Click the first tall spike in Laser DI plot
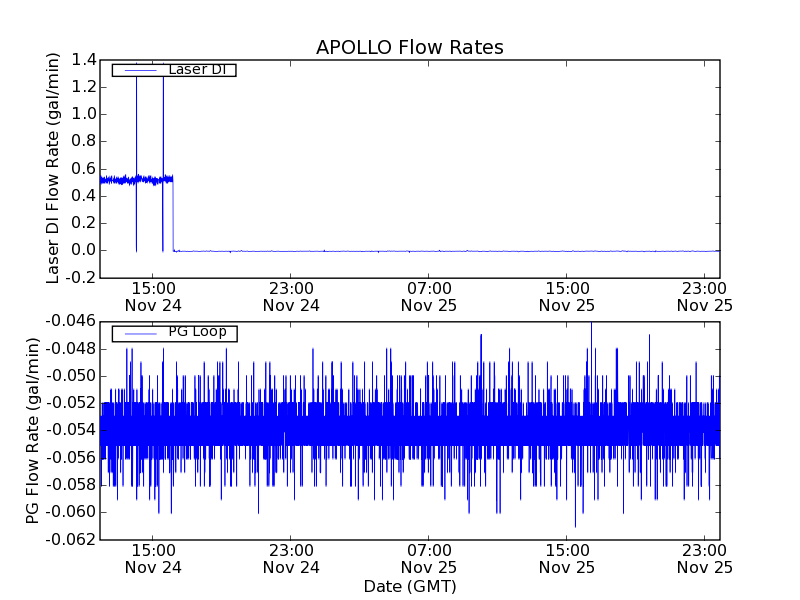 pos(136,150)
